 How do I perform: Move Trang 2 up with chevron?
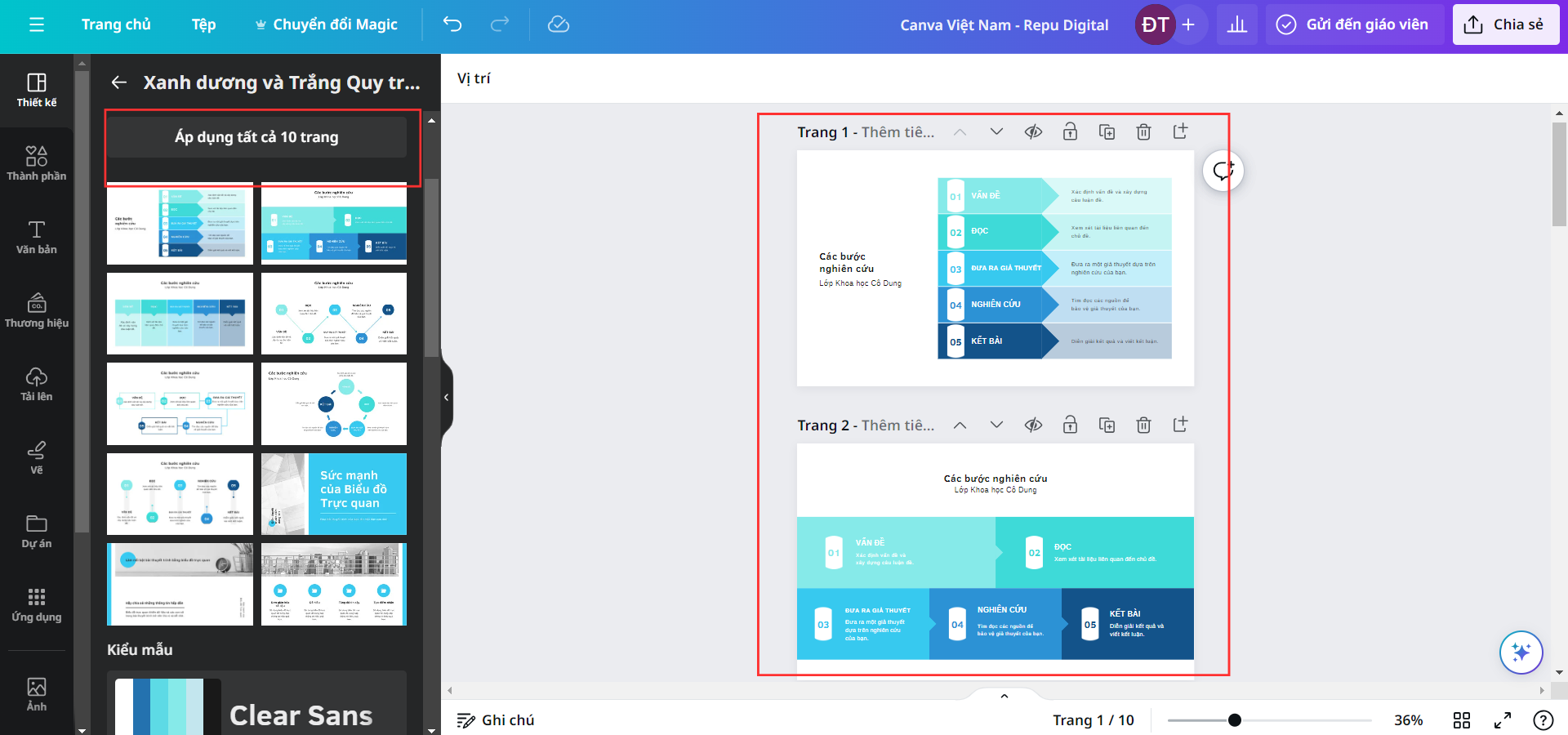point(960,425)
